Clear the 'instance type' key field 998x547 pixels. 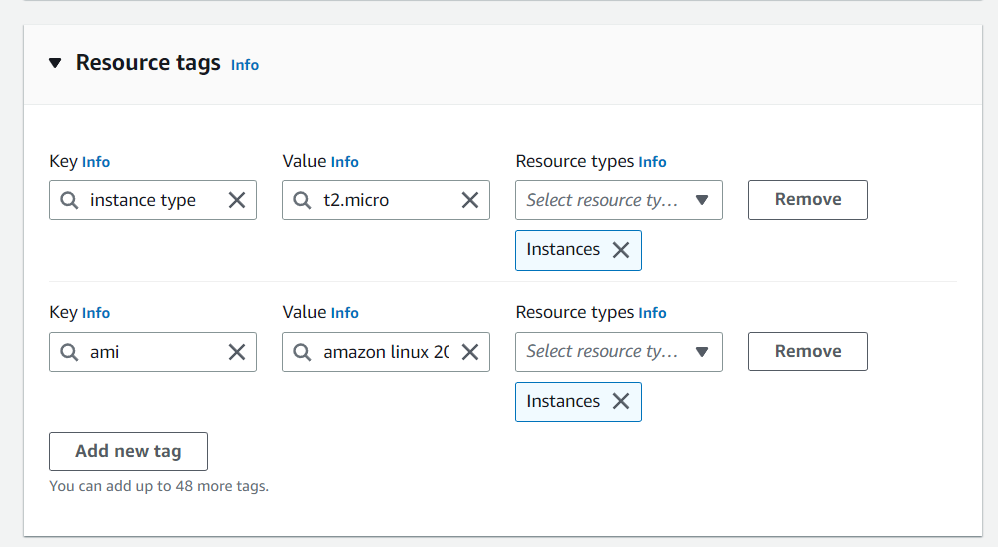237,200
